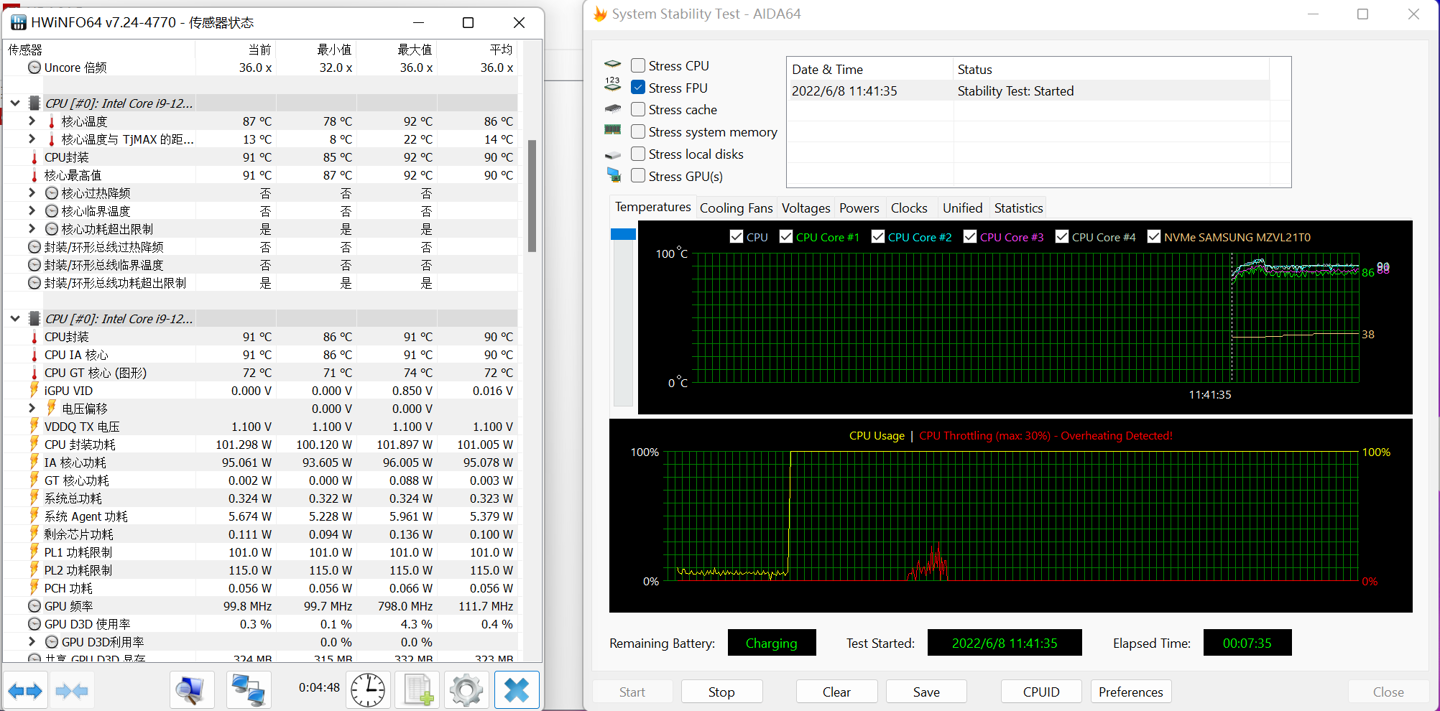Click the blue X close sensors button
The height and width of the screenshot is (711, 1440).
(516, 690)
